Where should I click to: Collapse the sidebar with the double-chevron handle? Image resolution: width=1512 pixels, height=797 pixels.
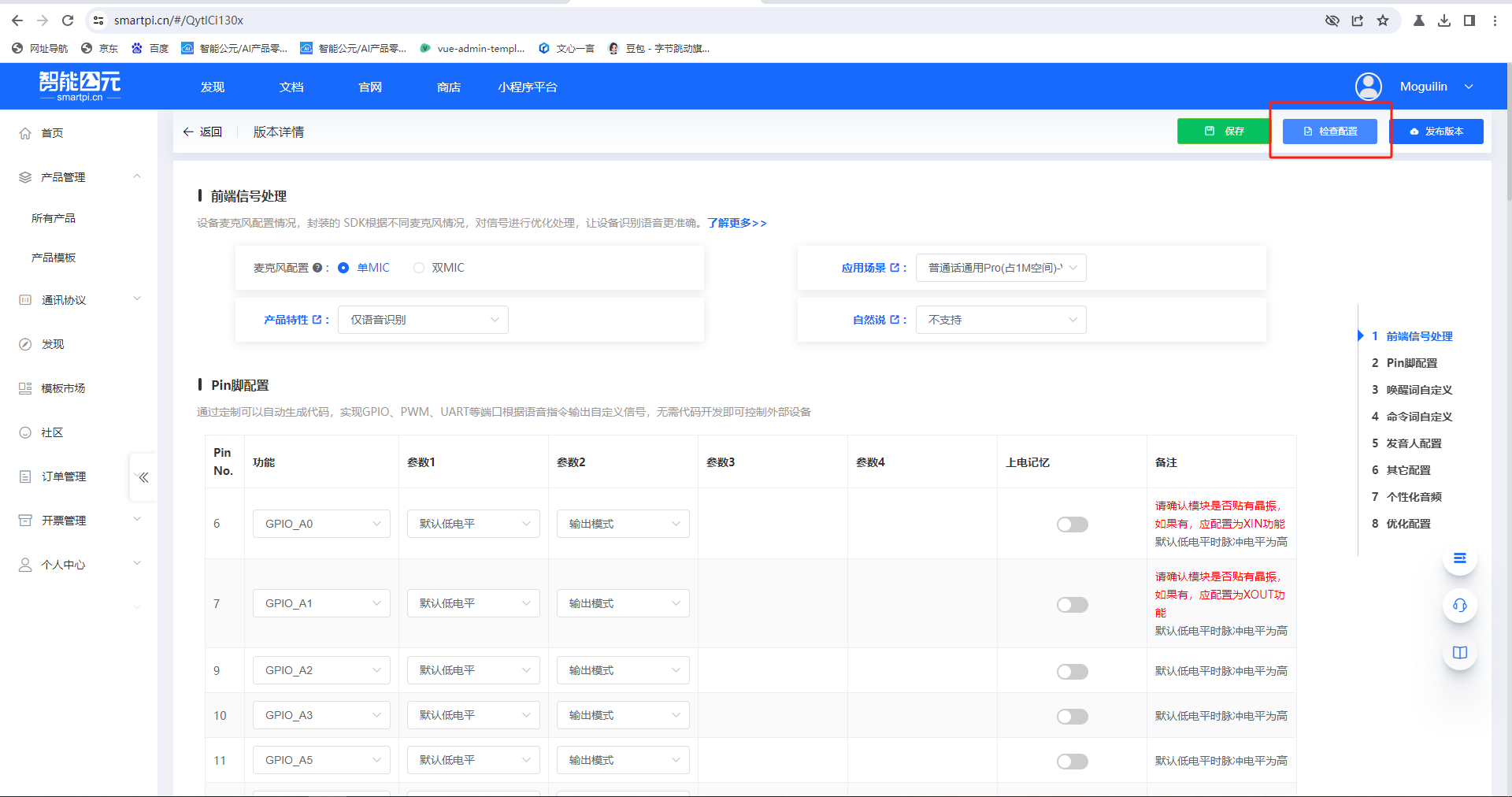coord(143,476)
